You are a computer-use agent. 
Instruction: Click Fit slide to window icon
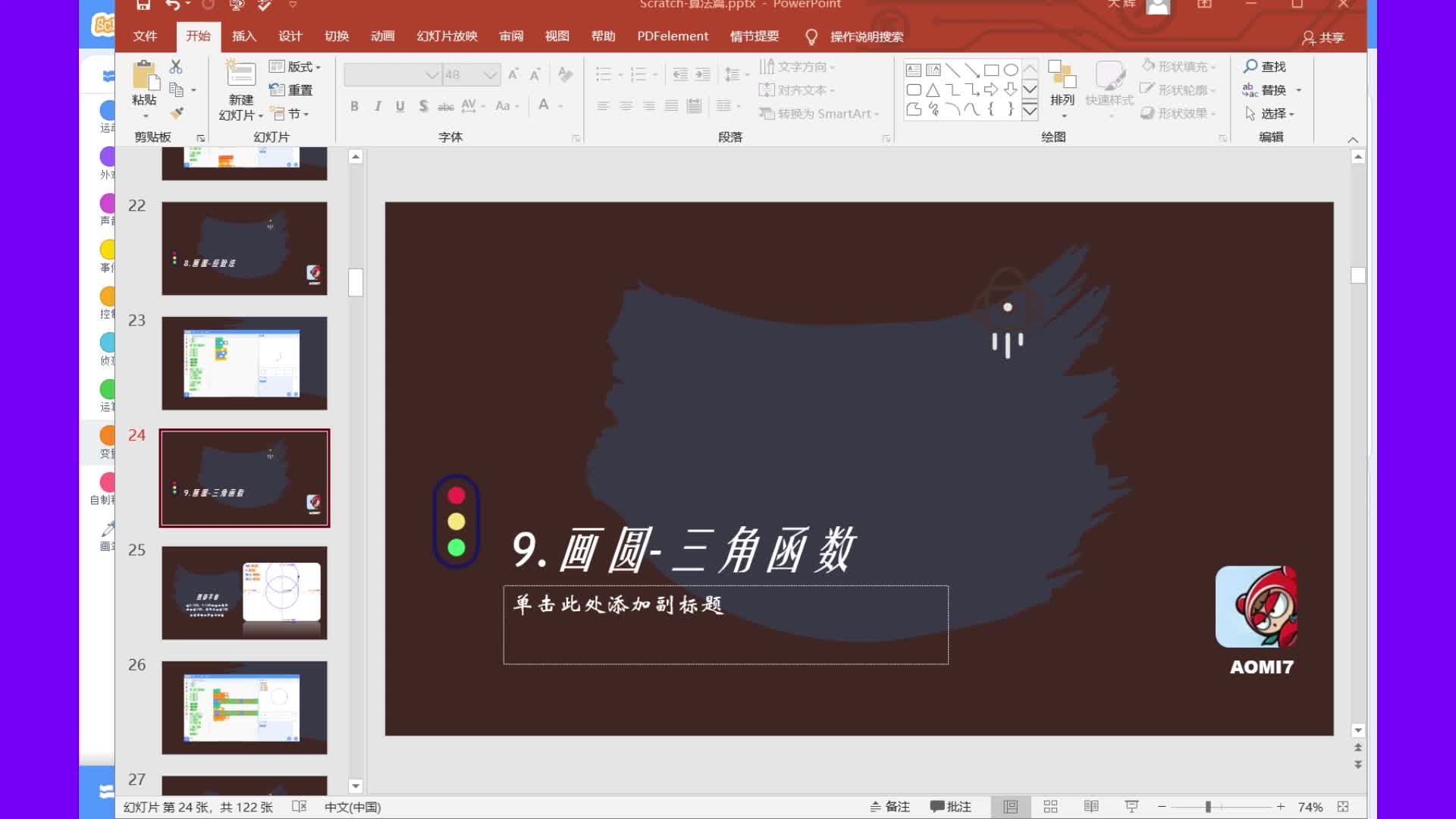coord(1343,807)
